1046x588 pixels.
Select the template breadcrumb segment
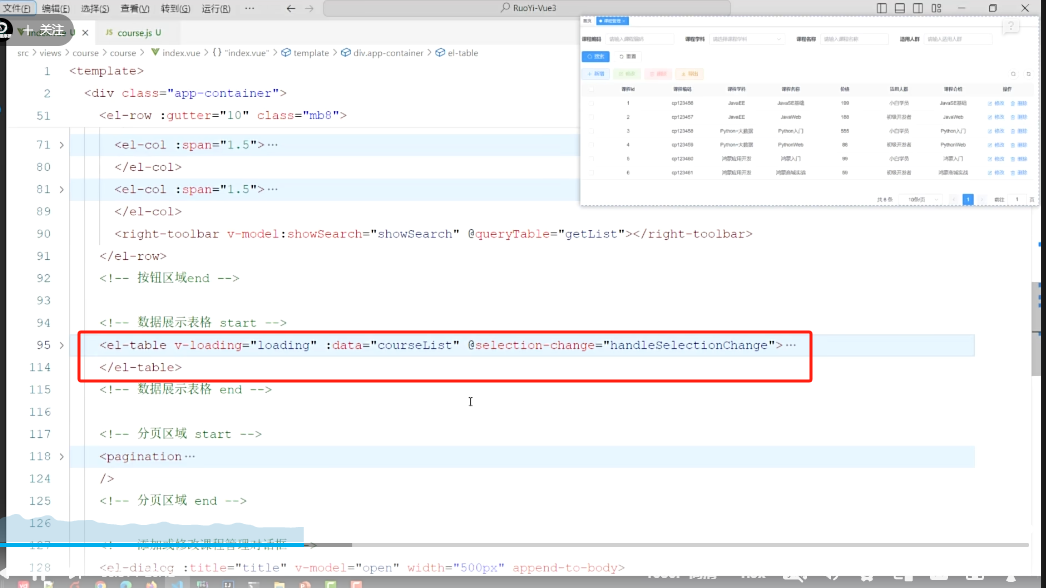[306, 53]
